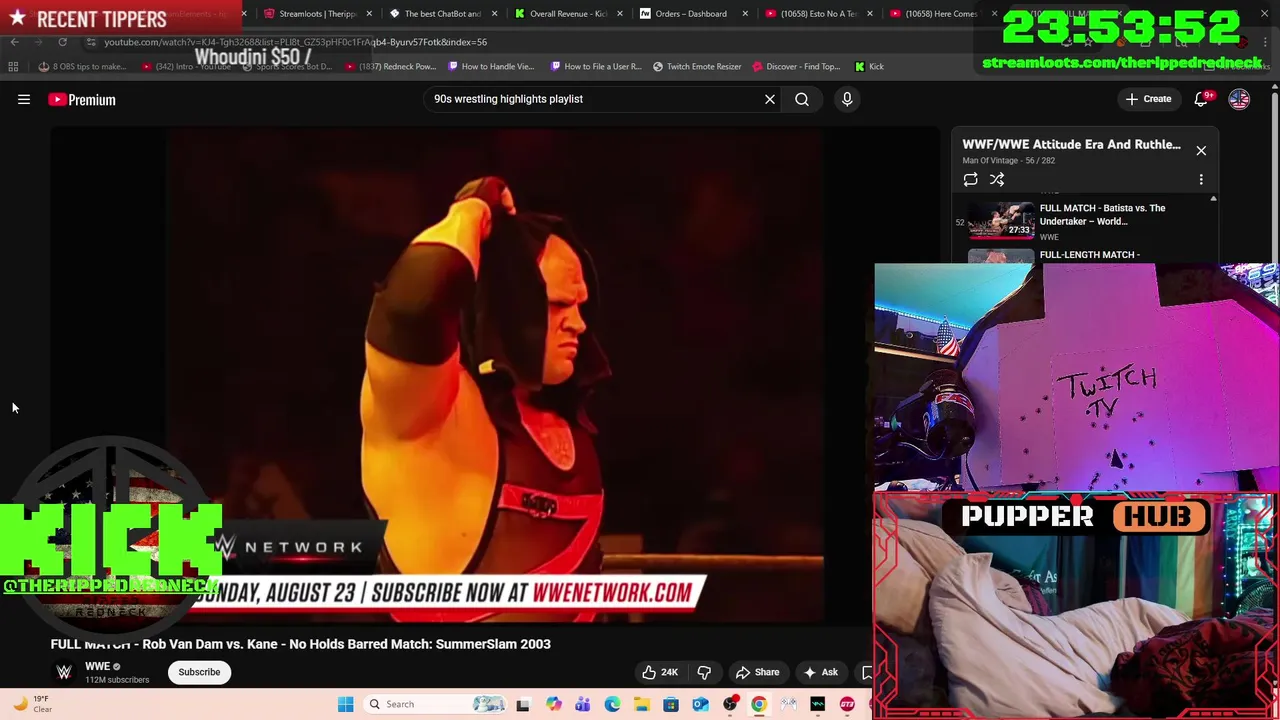Reload the page in the browser

coord(62,42)
